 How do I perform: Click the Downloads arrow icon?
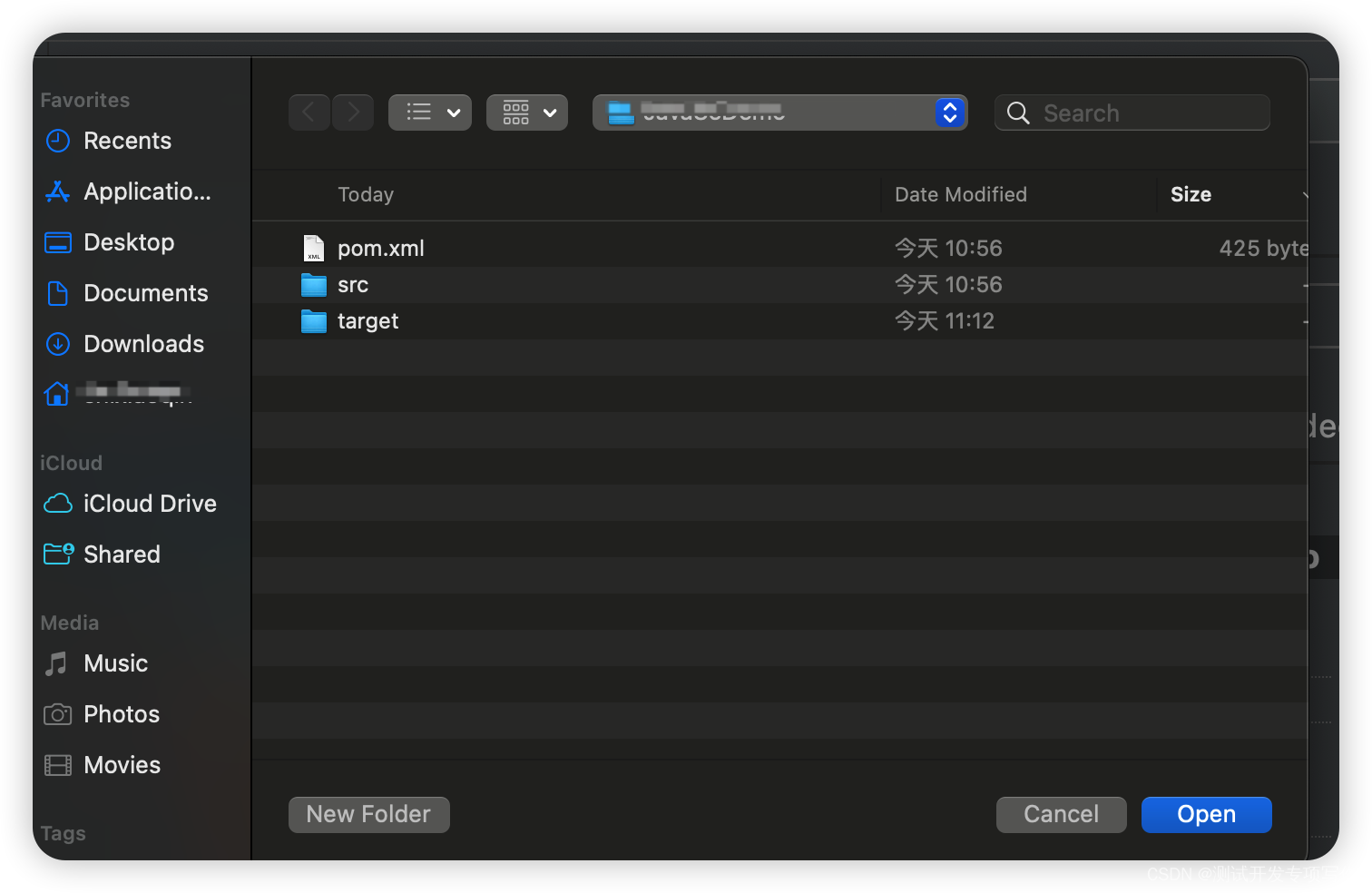pyautogui.click(x=58, y=344)
